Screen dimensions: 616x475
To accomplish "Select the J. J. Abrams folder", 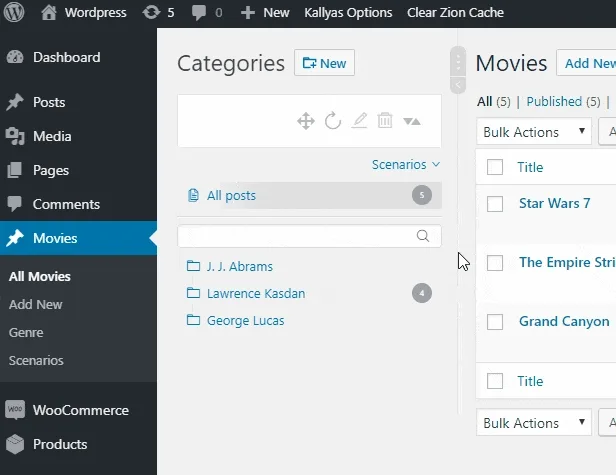I will click(x=239, y=266).
